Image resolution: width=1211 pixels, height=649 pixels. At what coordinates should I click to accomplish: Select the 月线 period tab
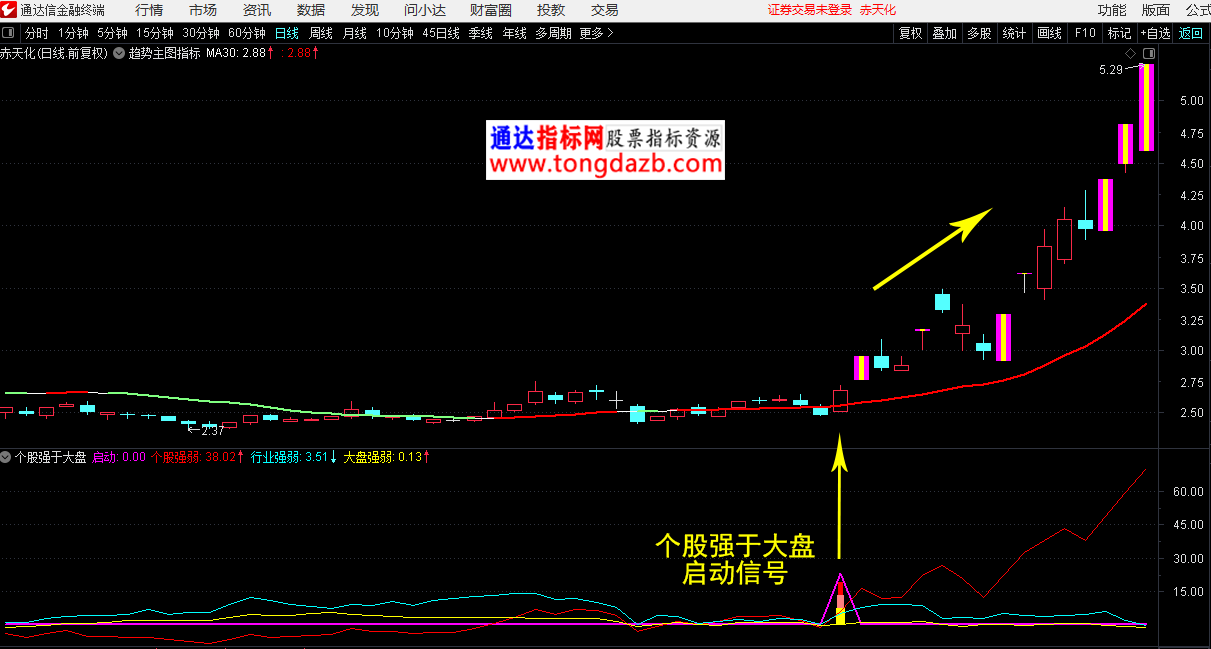click(355, 33)
